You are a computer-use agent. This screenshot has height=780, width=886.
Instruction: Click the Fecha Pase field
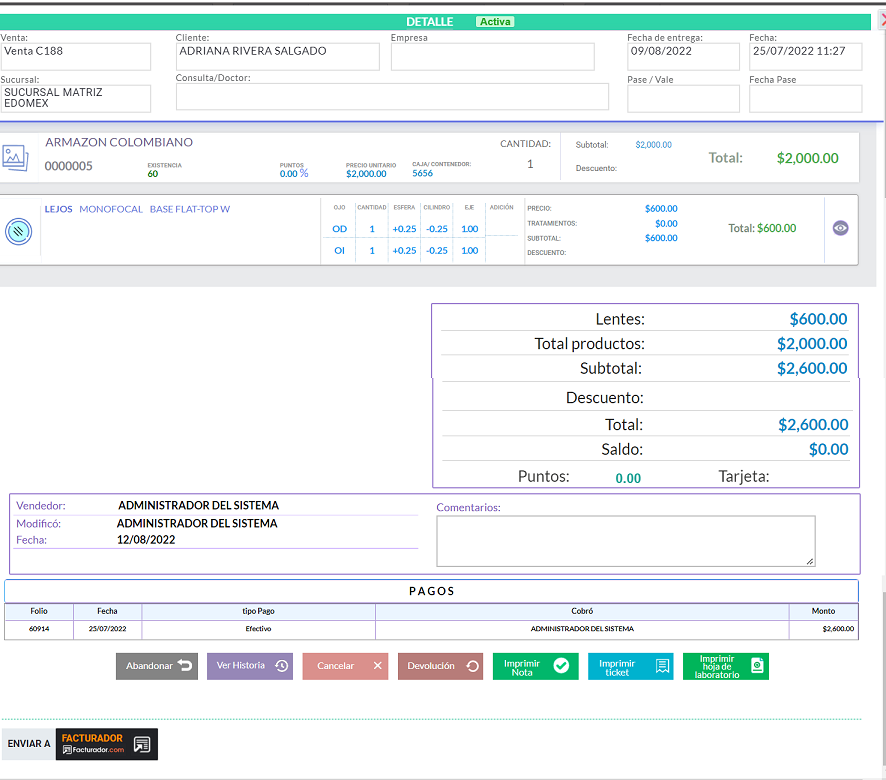806,98
